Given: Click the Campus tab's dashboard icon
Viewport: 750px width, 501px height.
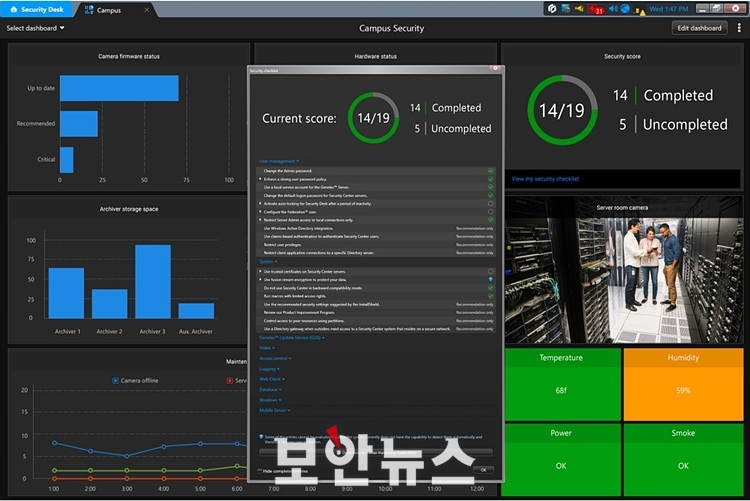Looking at the screenshot, I should 89,10.
